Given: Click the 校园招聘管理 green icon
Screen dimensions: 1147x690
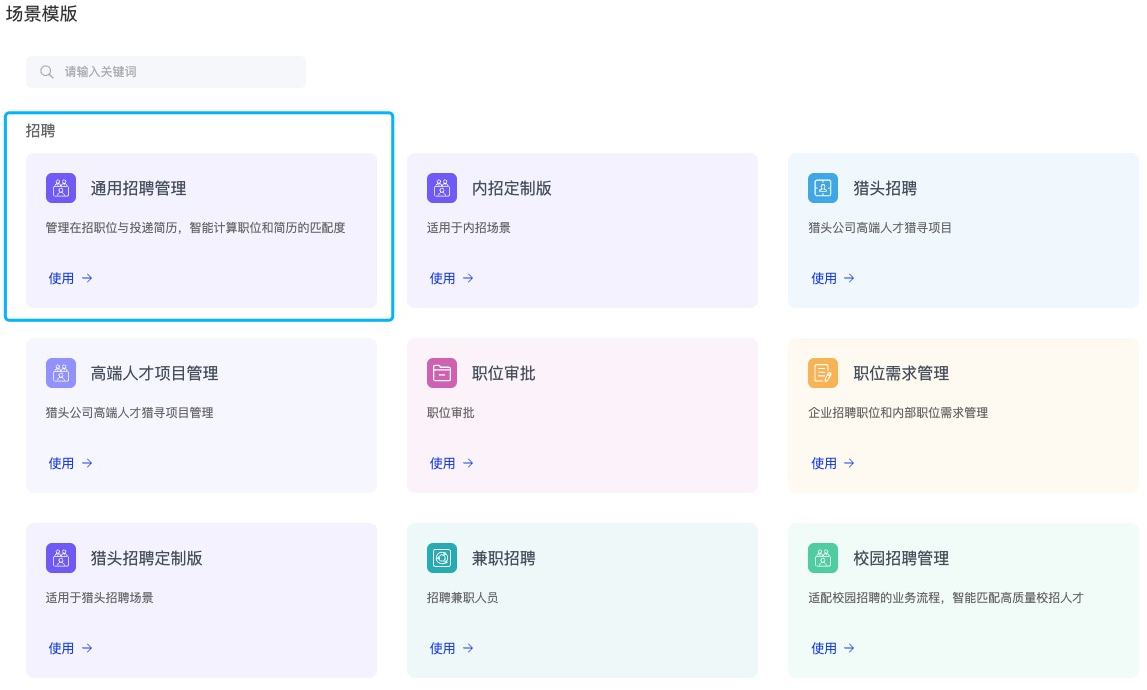Looking at the screenshot, I should pos(823,558).
